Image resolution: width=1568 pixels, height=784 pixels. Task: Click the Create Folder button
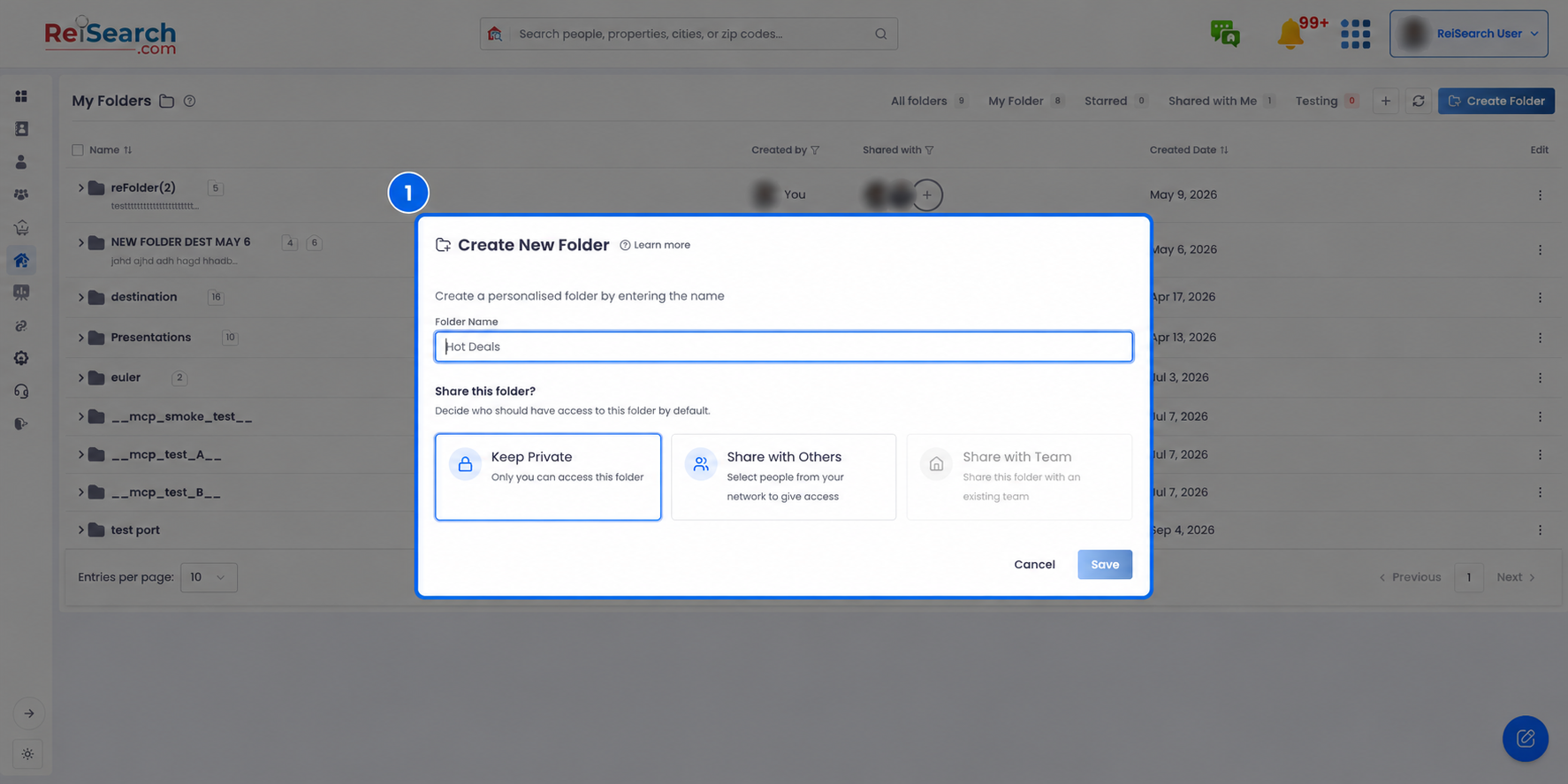tap(1496, 101)
